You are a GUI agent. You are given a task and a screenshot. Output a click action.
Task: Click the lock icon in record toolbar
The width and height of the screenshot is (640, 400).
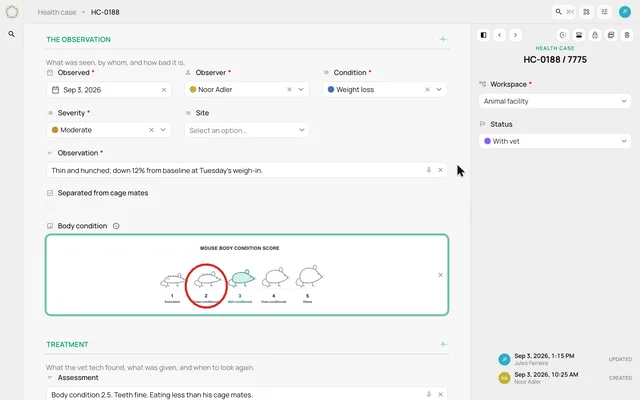click(x=595, y=35)
